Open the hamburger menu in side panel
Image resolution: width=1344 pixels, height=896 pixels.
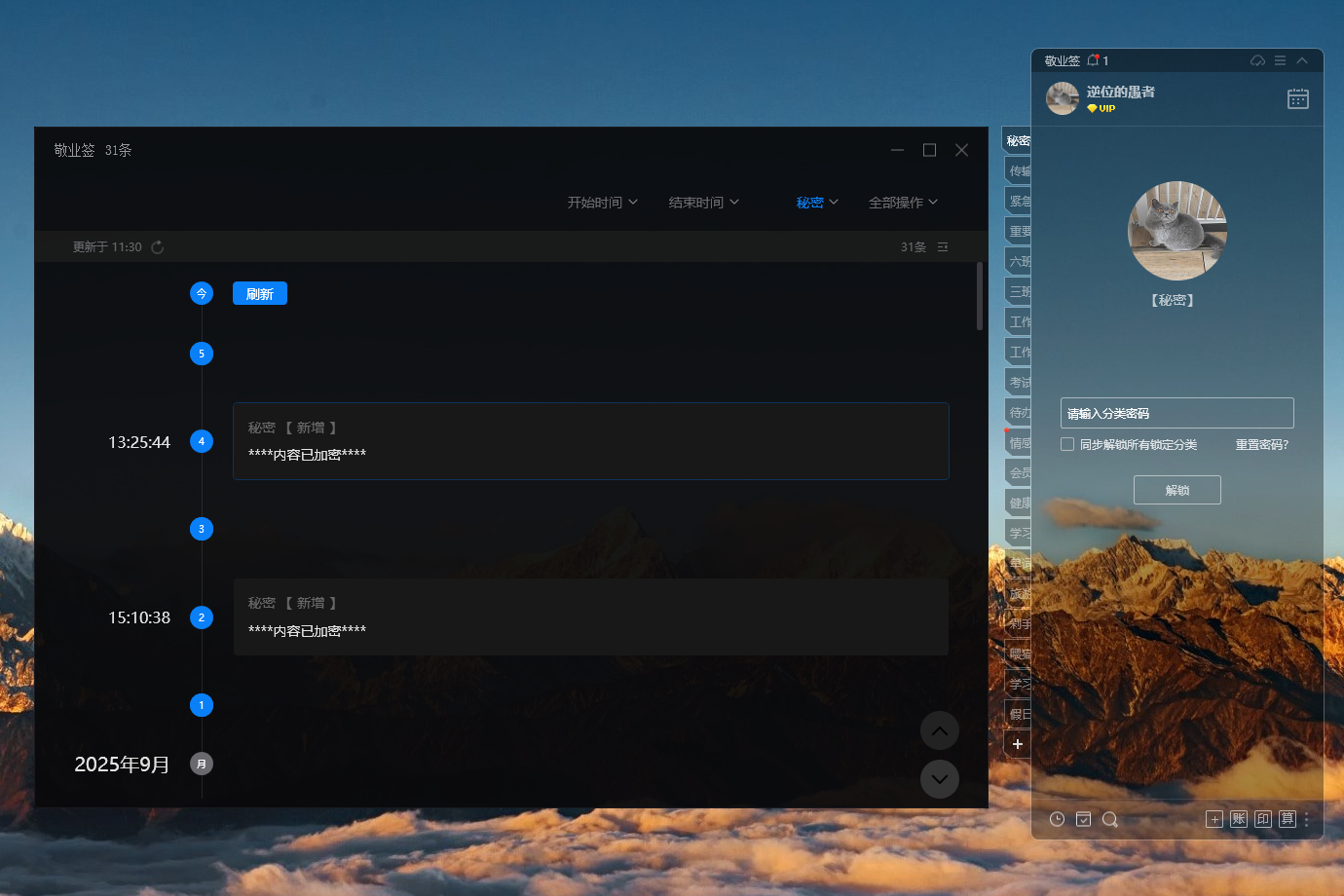[x=1280, y=60]
